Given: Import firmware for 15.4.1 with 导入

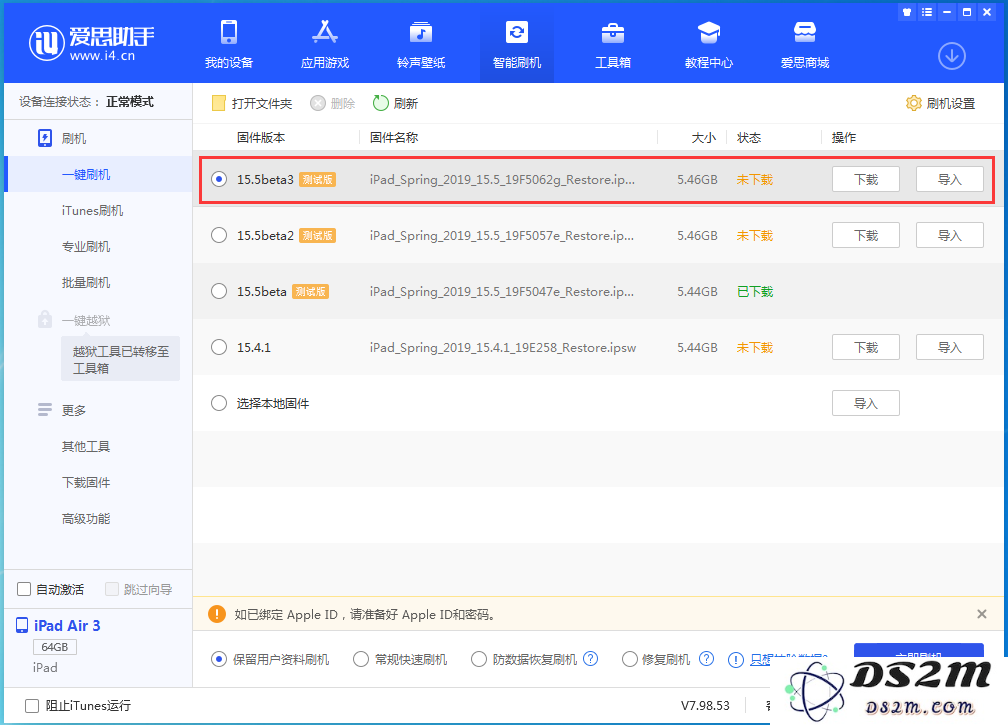Looking at the screenshot, I should pos(950,347).
